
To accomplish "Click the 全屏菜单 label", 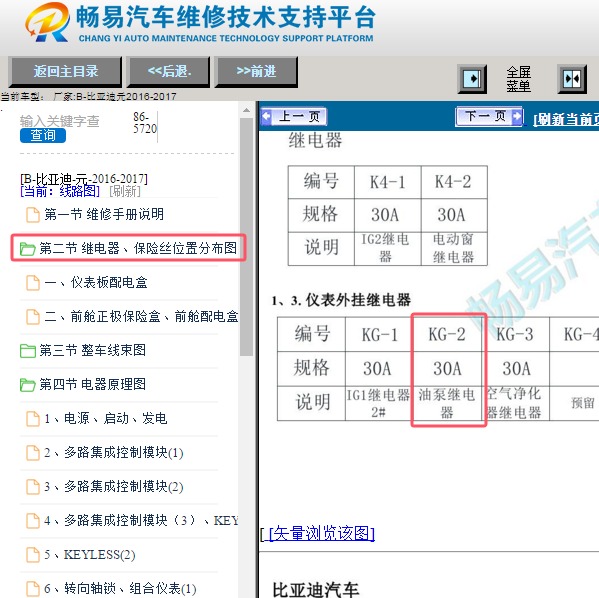I will (x=518, y=79).
